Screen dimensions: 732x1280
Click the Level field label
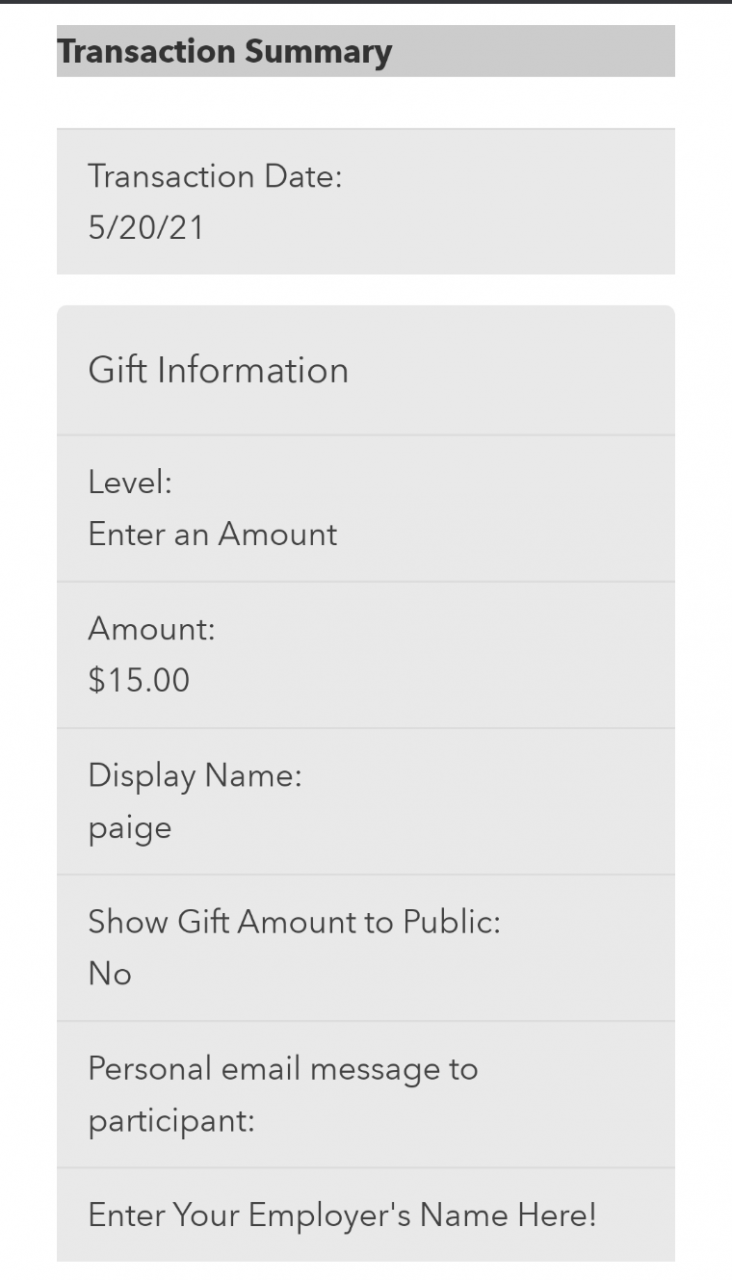[130, 483]
